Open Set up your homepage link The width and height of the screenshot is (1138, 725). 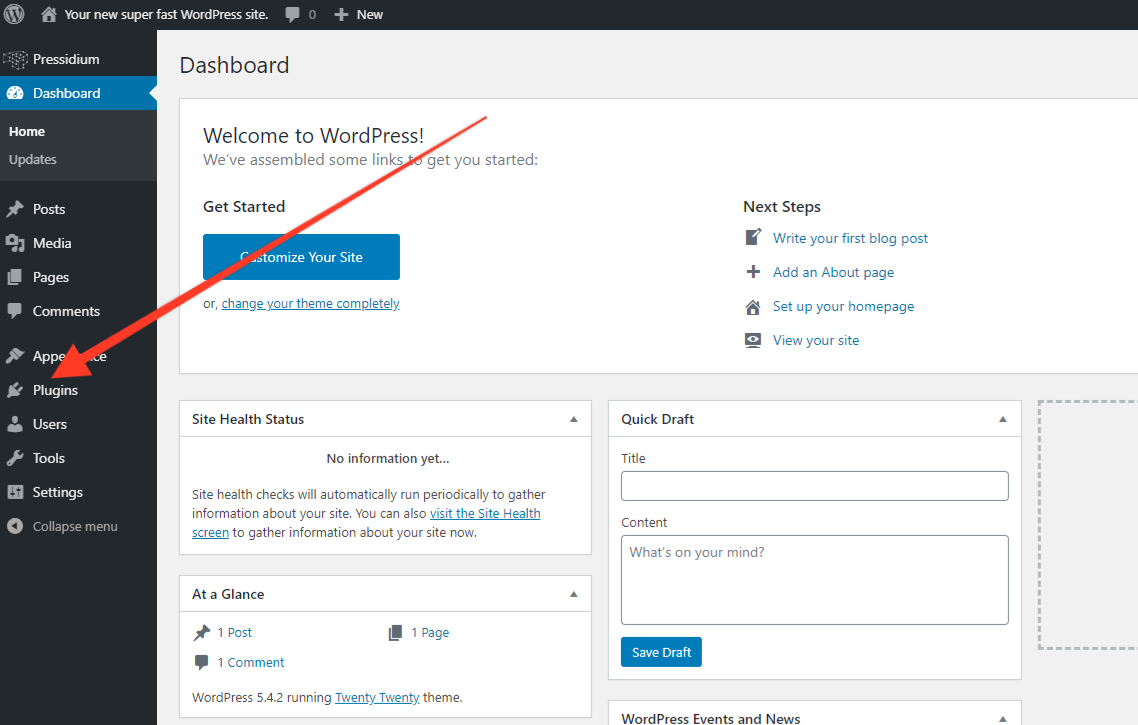843,306
